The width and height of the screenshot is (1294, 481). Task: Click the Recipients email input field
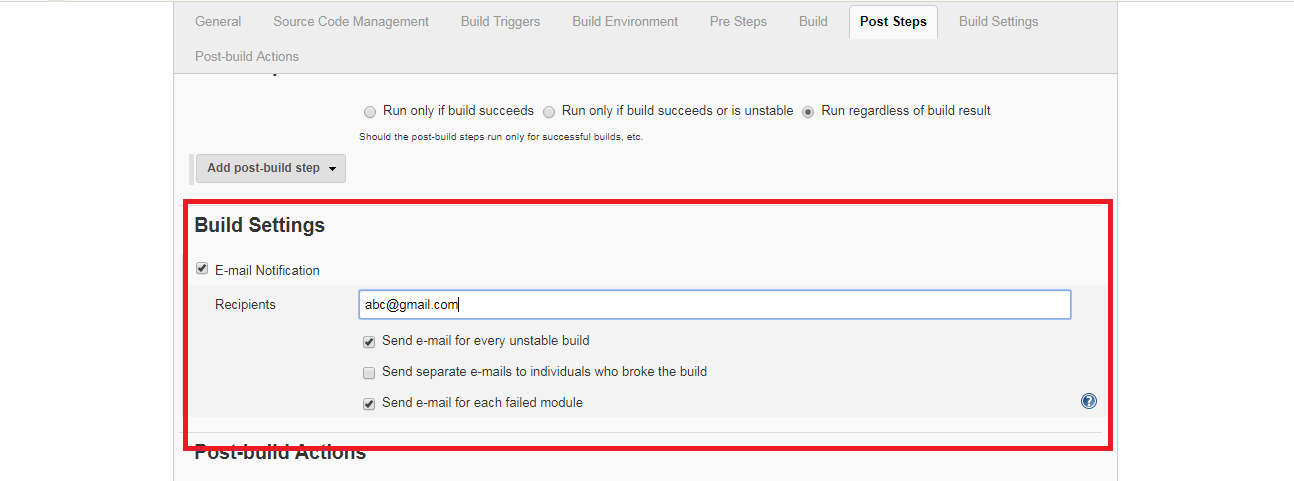pos(715,304)
